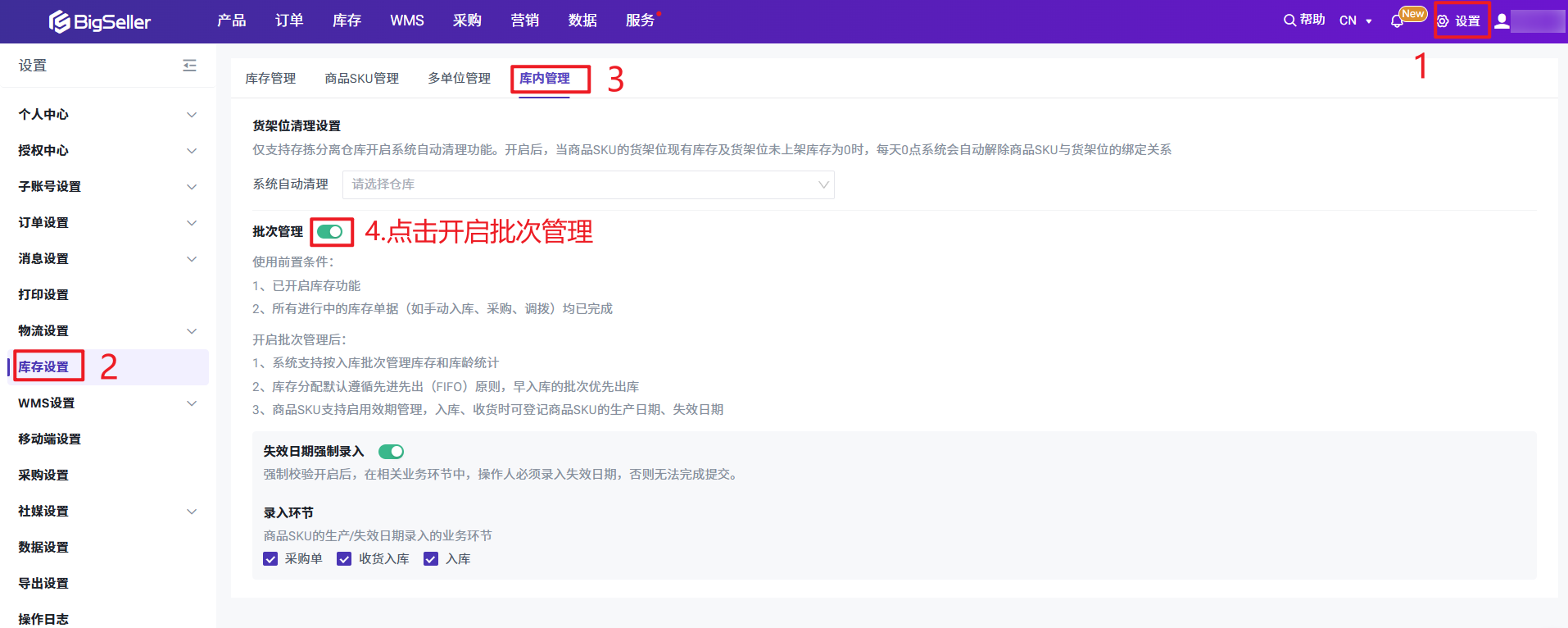Go to 打印设置 in sidebar
This screenshot has width=1568, height=628.
(43, 295)
